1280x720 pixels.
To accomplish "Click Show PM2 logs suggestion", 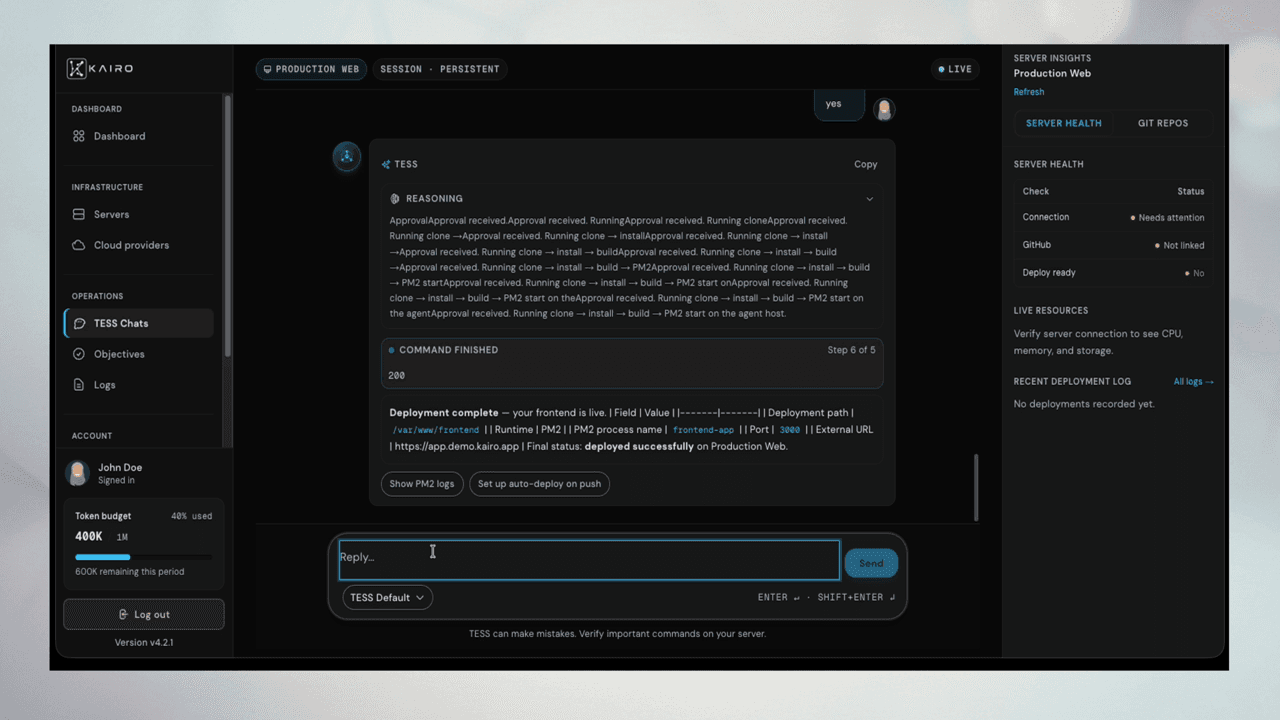I will pos(422,484).
